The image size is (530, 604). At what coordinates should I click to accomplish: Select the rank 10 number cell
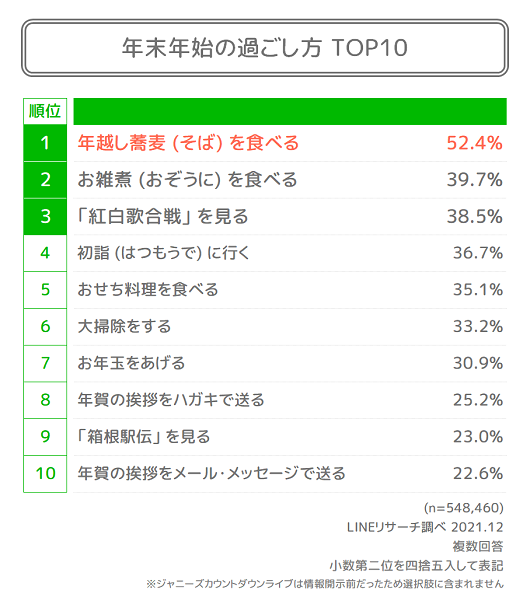pyautogui.click(x=45, y=474)
